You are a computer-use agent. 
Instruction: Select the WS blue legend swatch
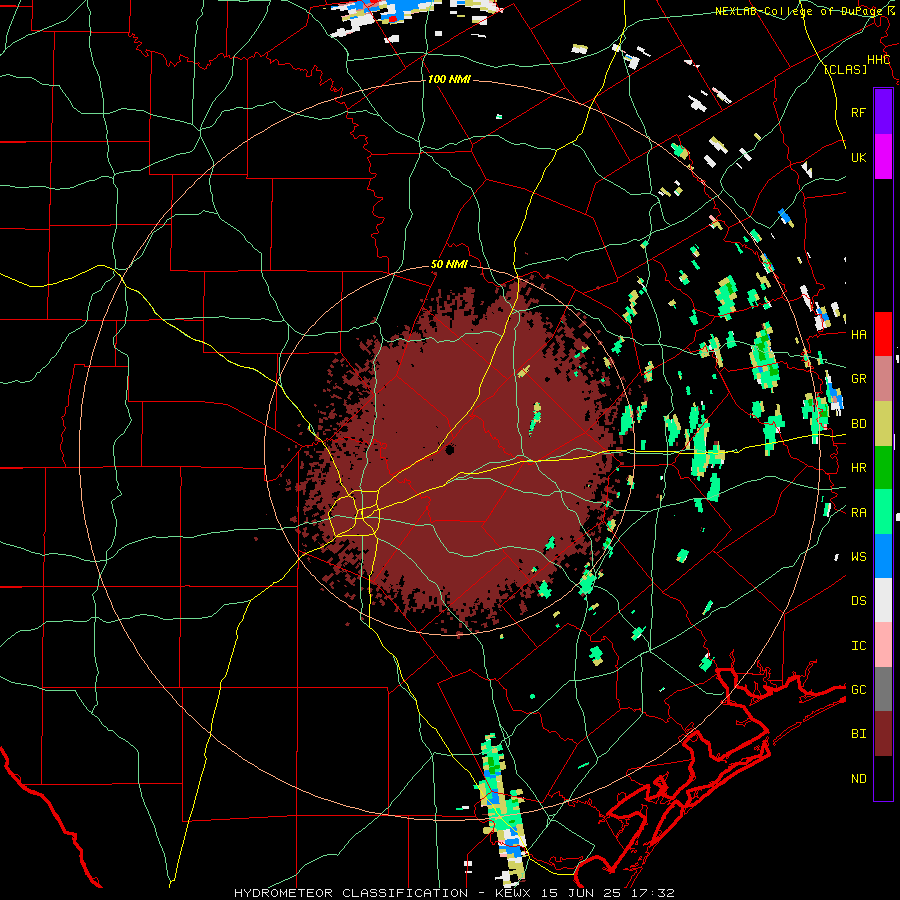pyautogui.click(x=883, y=556)
